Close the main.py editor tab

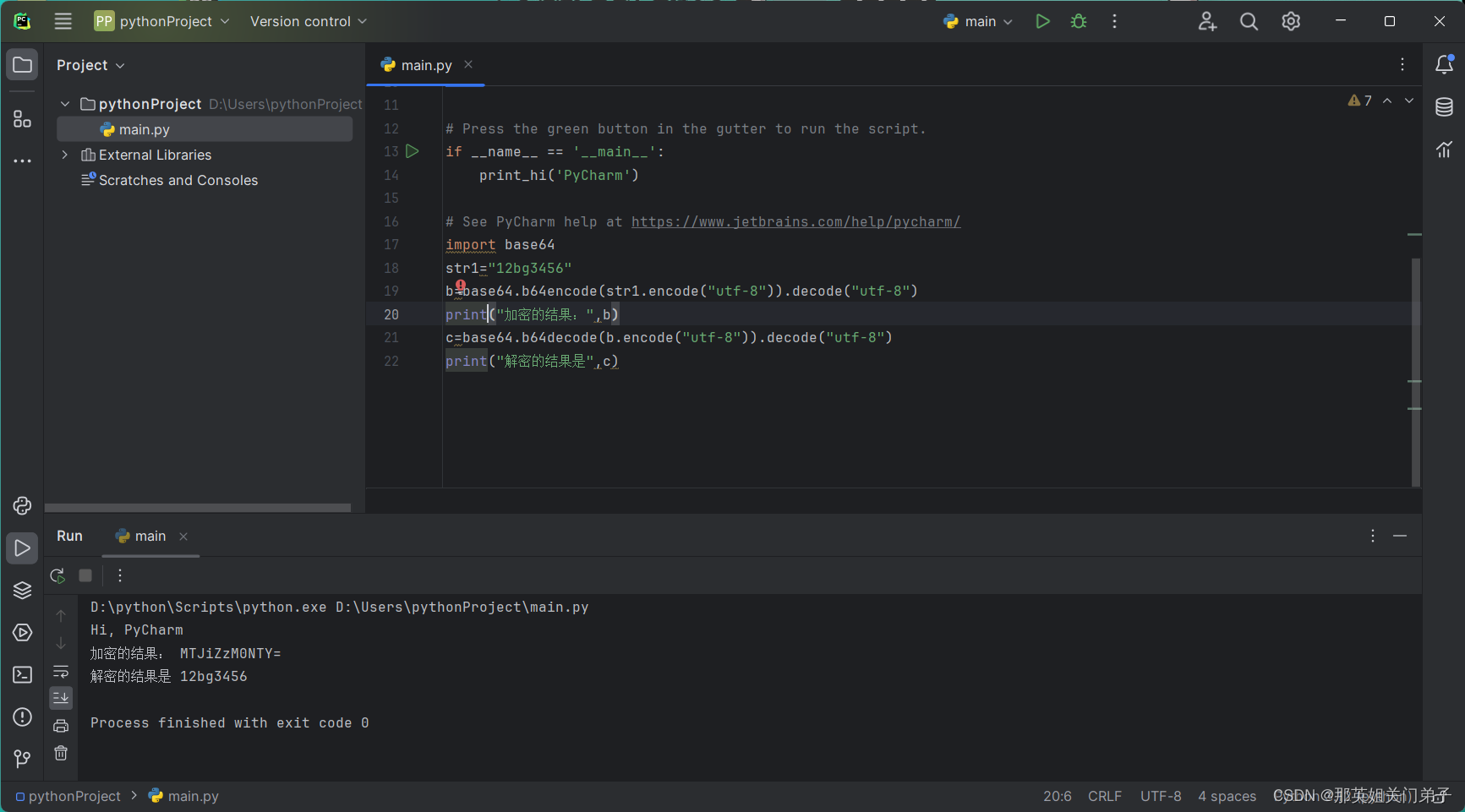click(x=468, y=64)
